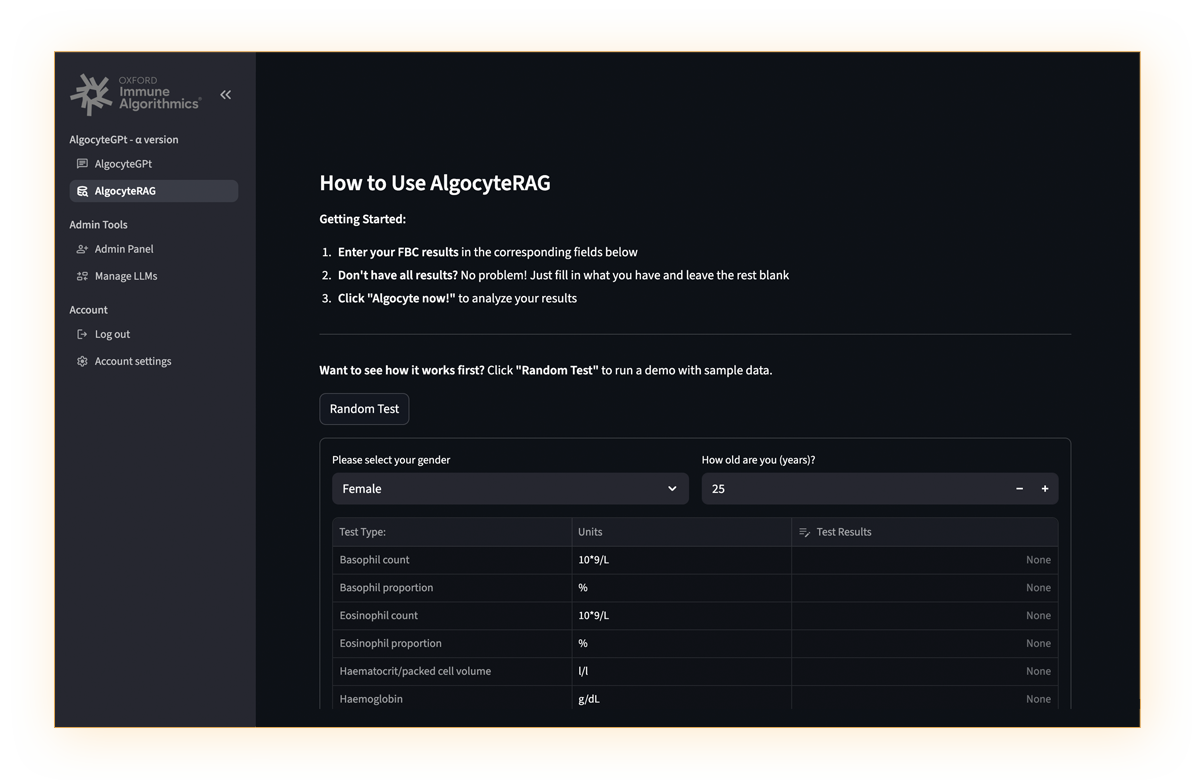Screen dimensions: 1192x780
Task: Edit Basophil proportion test result cell
Action: tap(924, 588)
